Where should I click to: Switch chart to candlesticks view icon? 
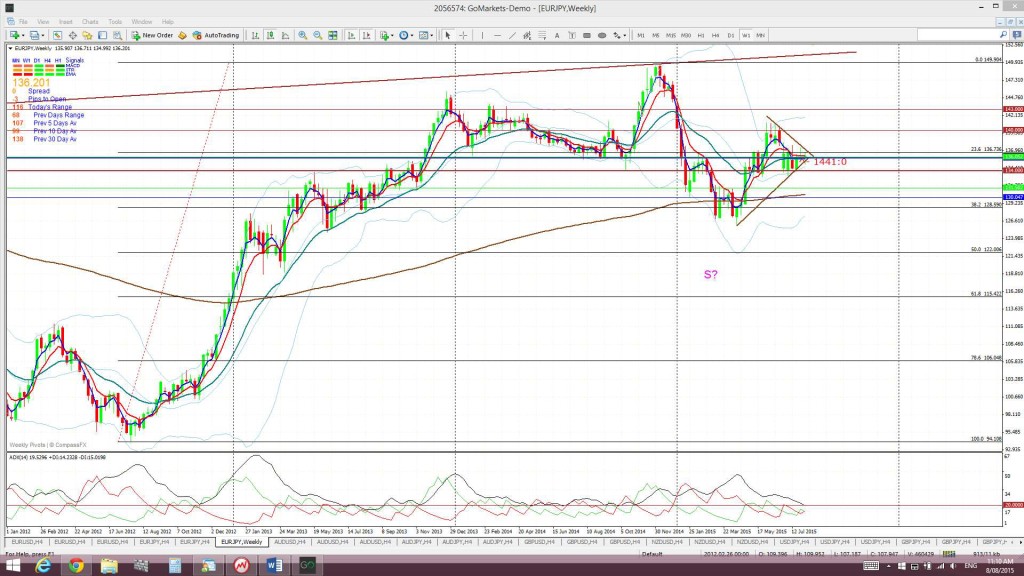coord(270,35)
